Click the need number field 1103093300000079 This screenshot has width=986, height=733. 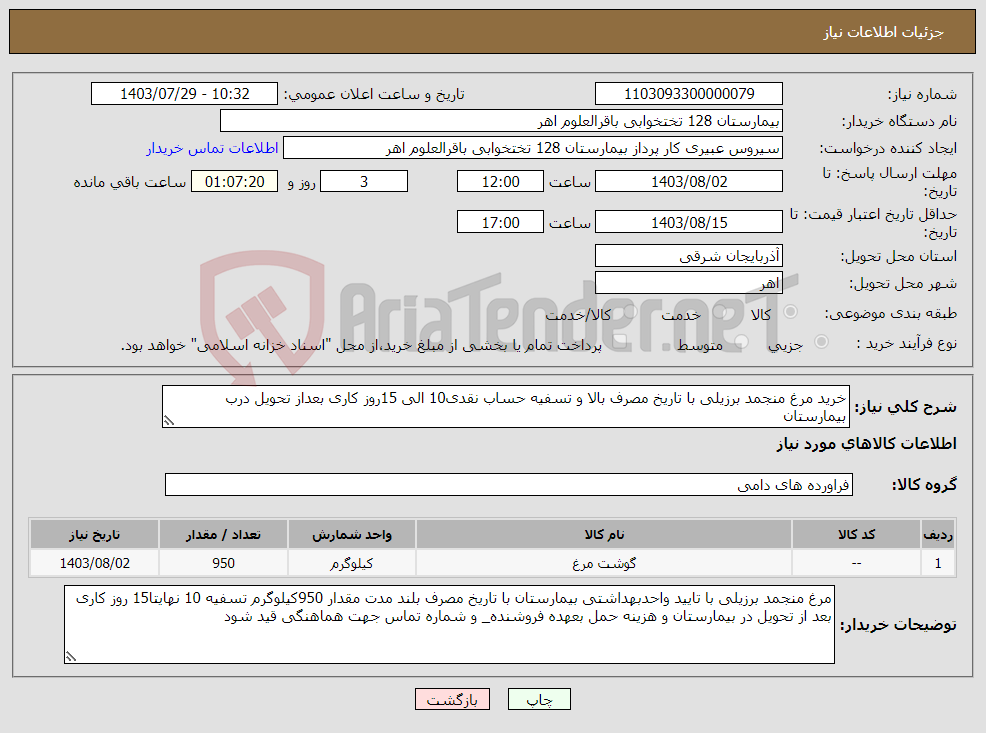tap(689, 94)
